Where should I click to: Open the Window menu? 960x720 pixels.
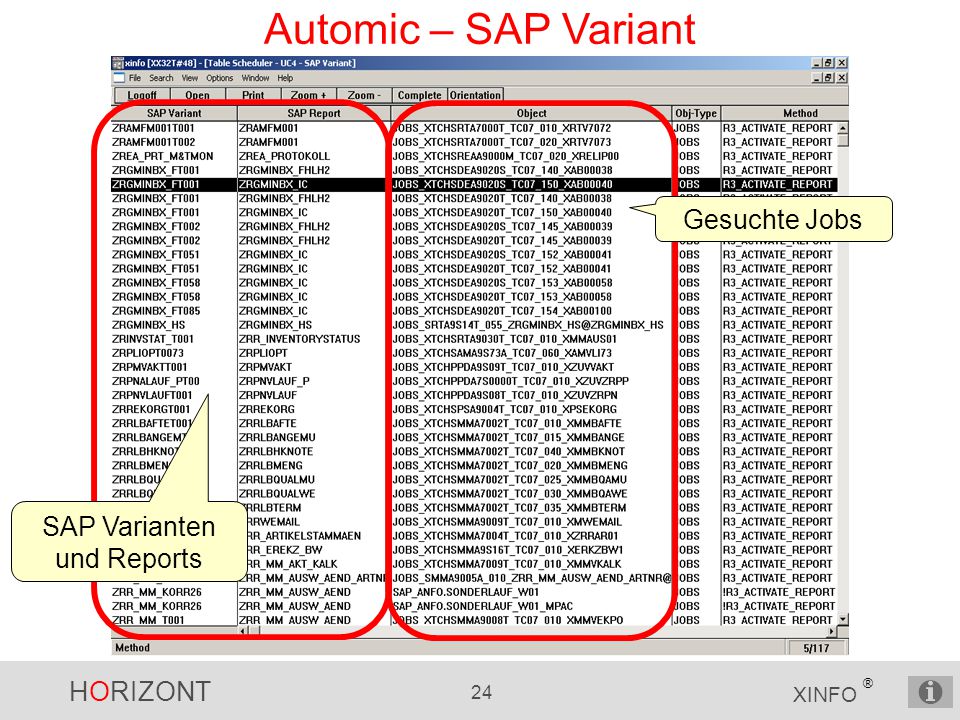(x=255, y=78)
